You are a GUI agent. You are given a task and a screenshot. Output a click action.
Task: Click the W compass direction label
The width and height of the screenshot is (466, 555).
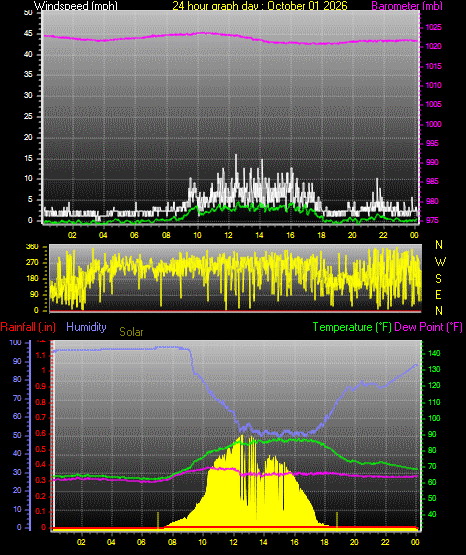(x=440, y=262)
